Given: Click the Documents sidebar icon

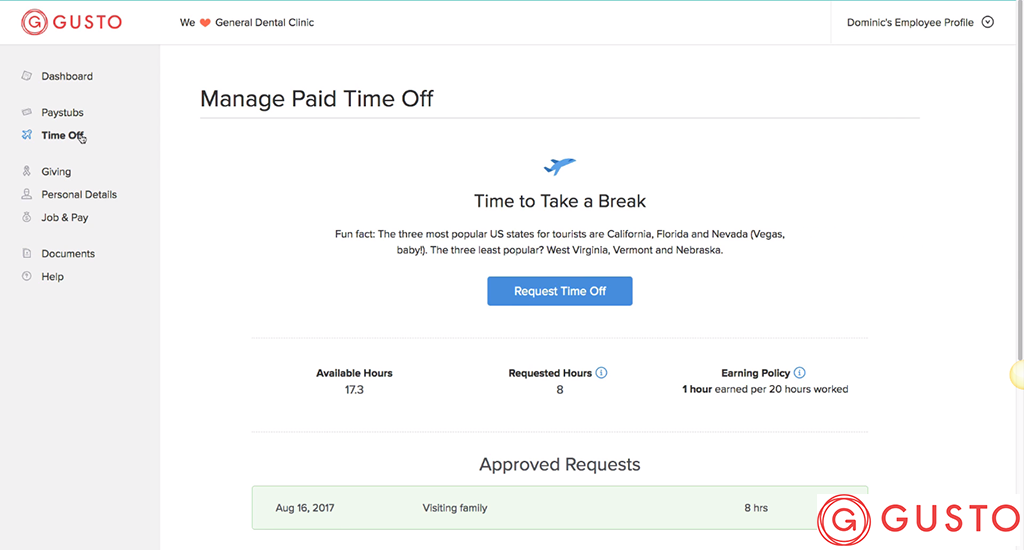Looking at the screenshot, I should tap(27, 254).
